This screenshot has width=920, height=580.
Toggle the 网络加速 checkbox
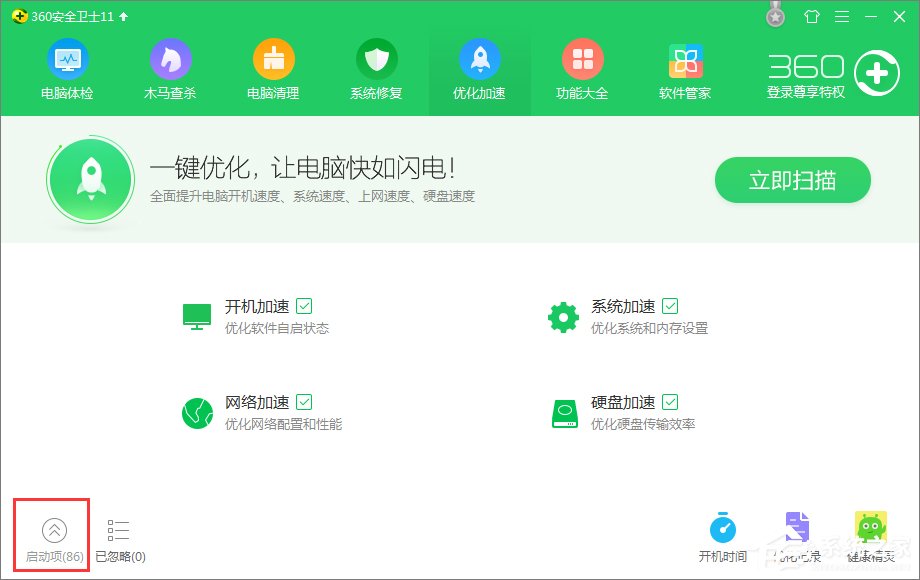pos(303,402)
